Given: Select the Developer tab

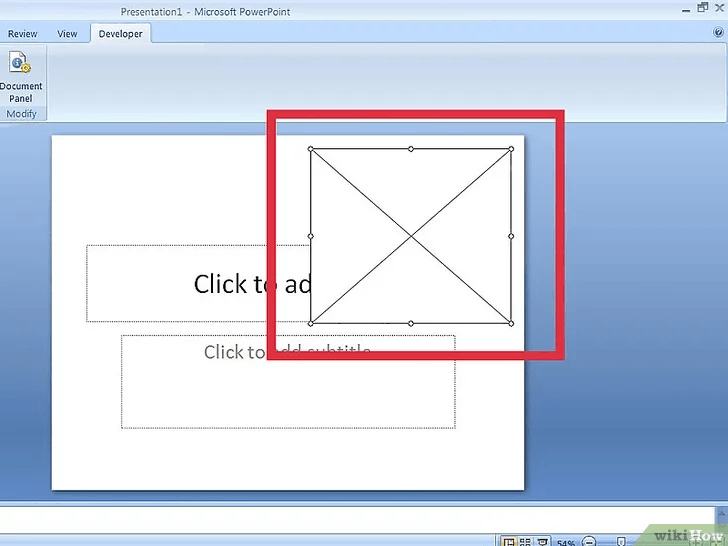Looking at the screenshot, I should click(120, 34).
